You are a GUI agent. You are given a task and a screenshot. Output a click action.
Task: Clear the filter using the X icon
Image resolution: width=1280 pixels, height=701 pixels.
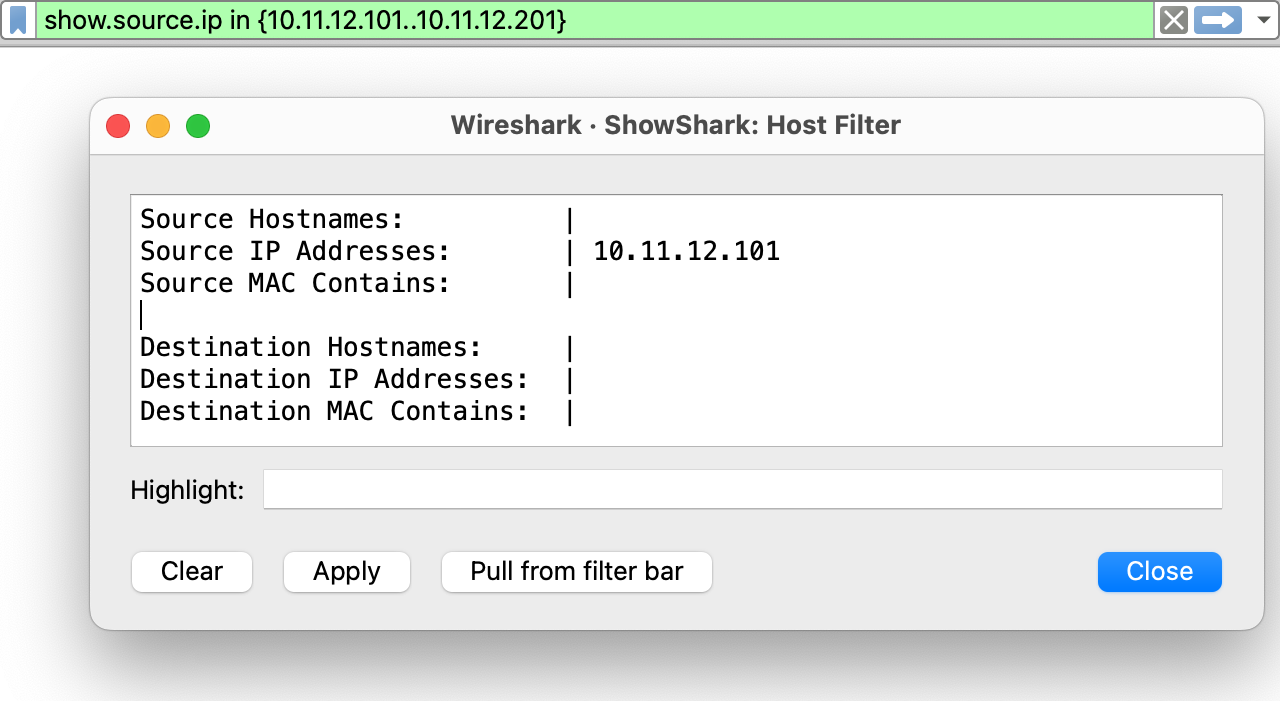coord(1172,20)
